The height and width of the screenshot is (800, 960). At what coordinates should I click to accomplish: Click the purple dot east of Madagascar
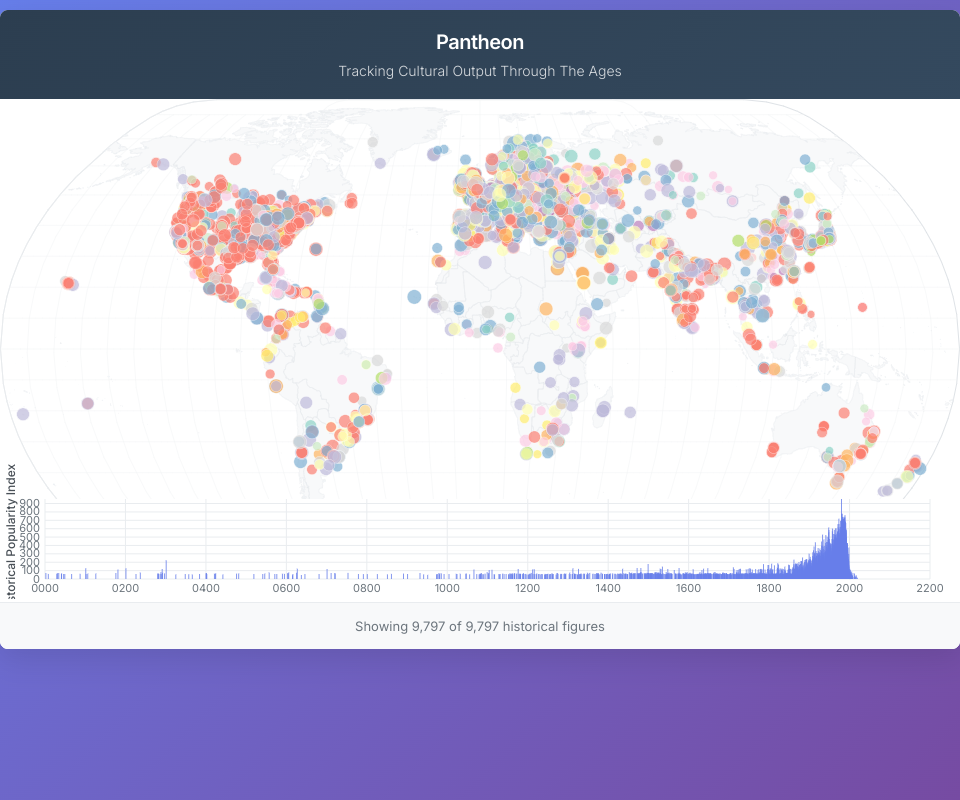coord(630,411)
